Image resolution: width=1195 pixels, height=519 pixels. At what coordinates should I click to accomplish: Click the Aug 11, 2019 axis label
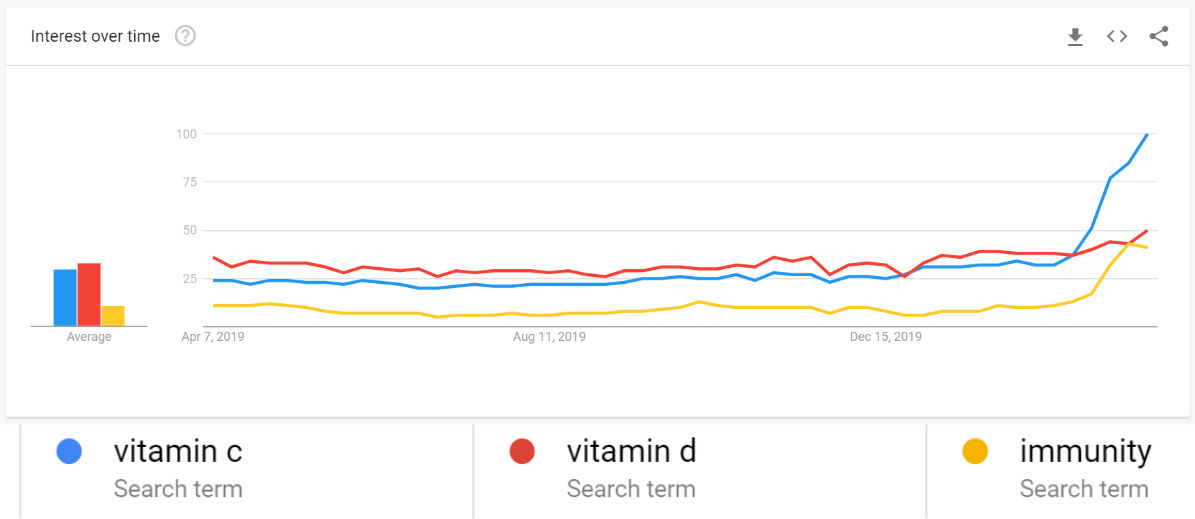549,337
